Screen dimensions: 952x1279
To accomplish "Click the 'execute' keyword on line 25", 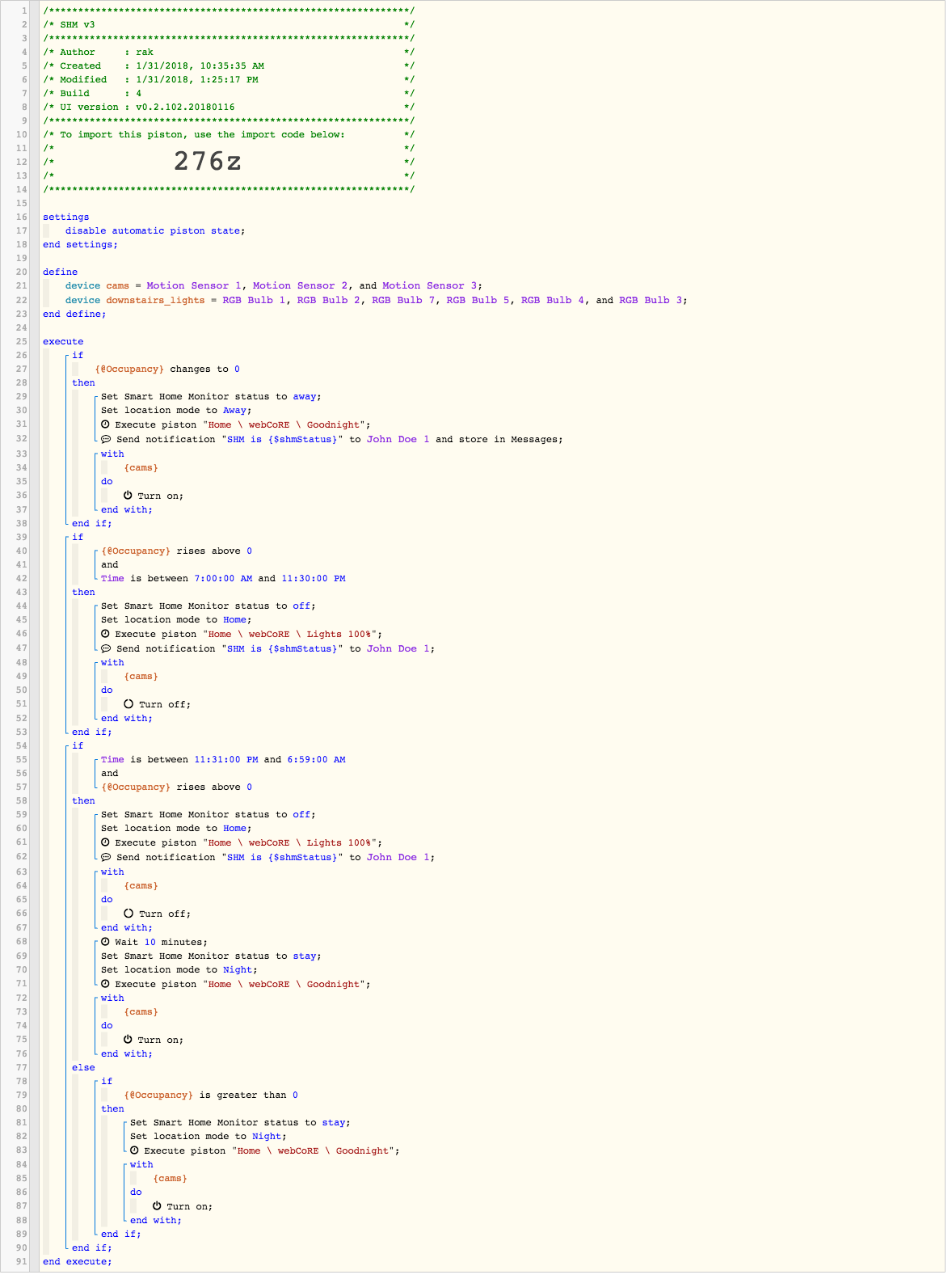I will point(63,341).
